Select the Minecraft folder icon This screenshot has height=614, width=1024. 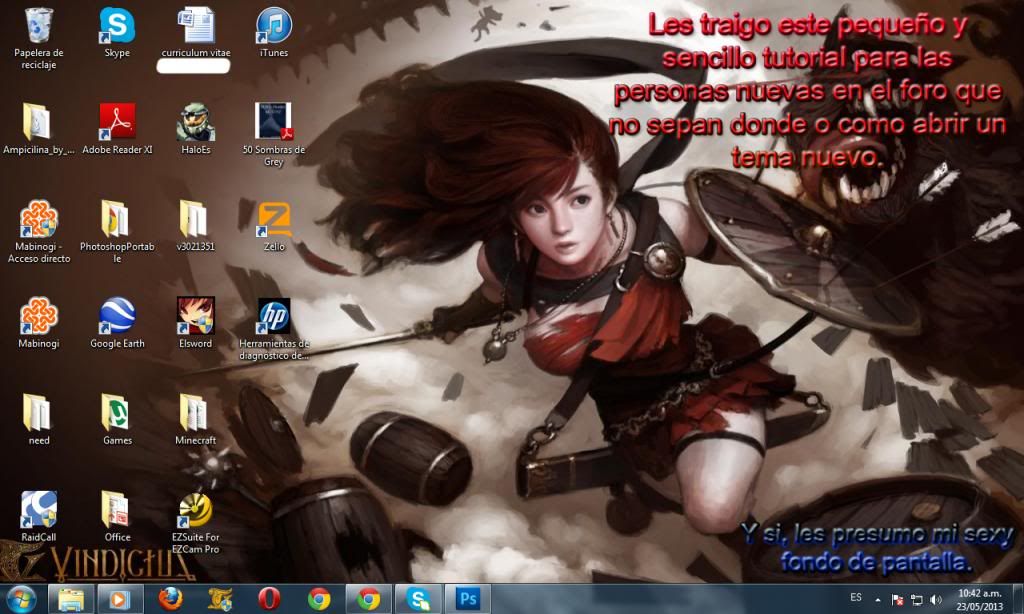[x=195, y=413]
